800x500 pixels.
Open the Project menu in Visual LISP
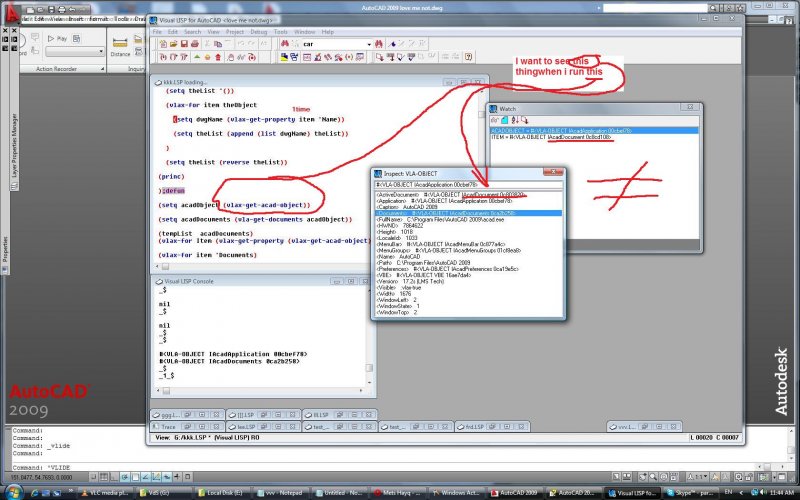pos(235,32)
